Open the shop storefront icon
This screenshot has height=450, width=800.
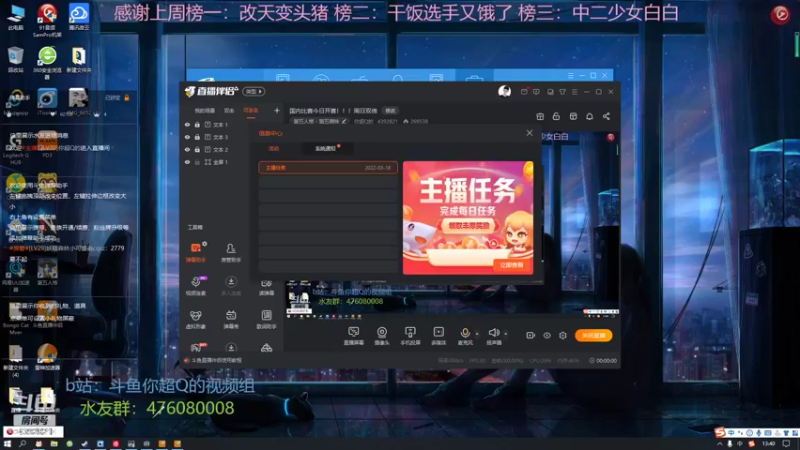click(x=573, y=116)
